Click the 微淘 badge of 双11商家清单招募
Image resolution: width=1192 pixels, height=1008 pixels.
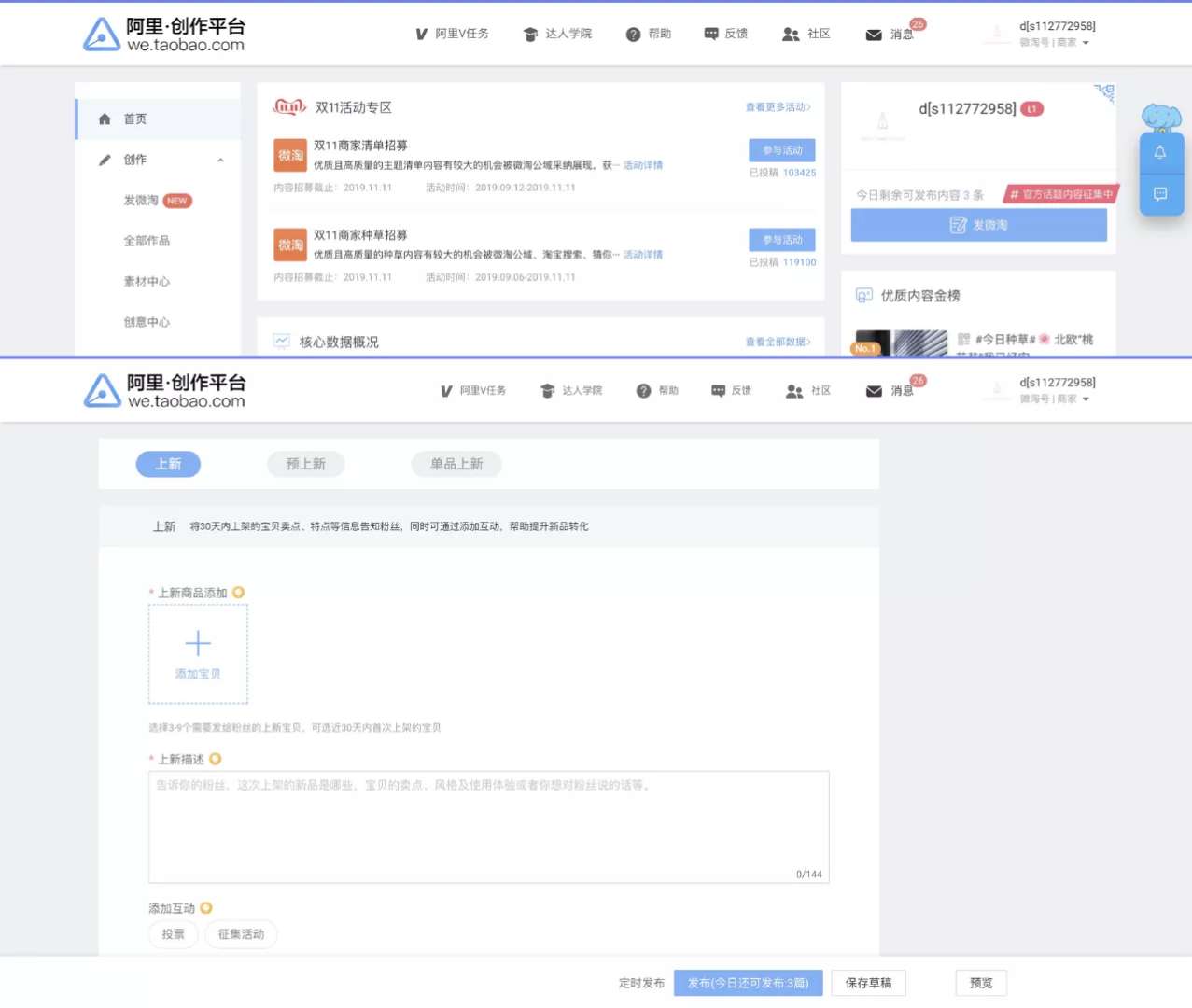click(290, 155)
